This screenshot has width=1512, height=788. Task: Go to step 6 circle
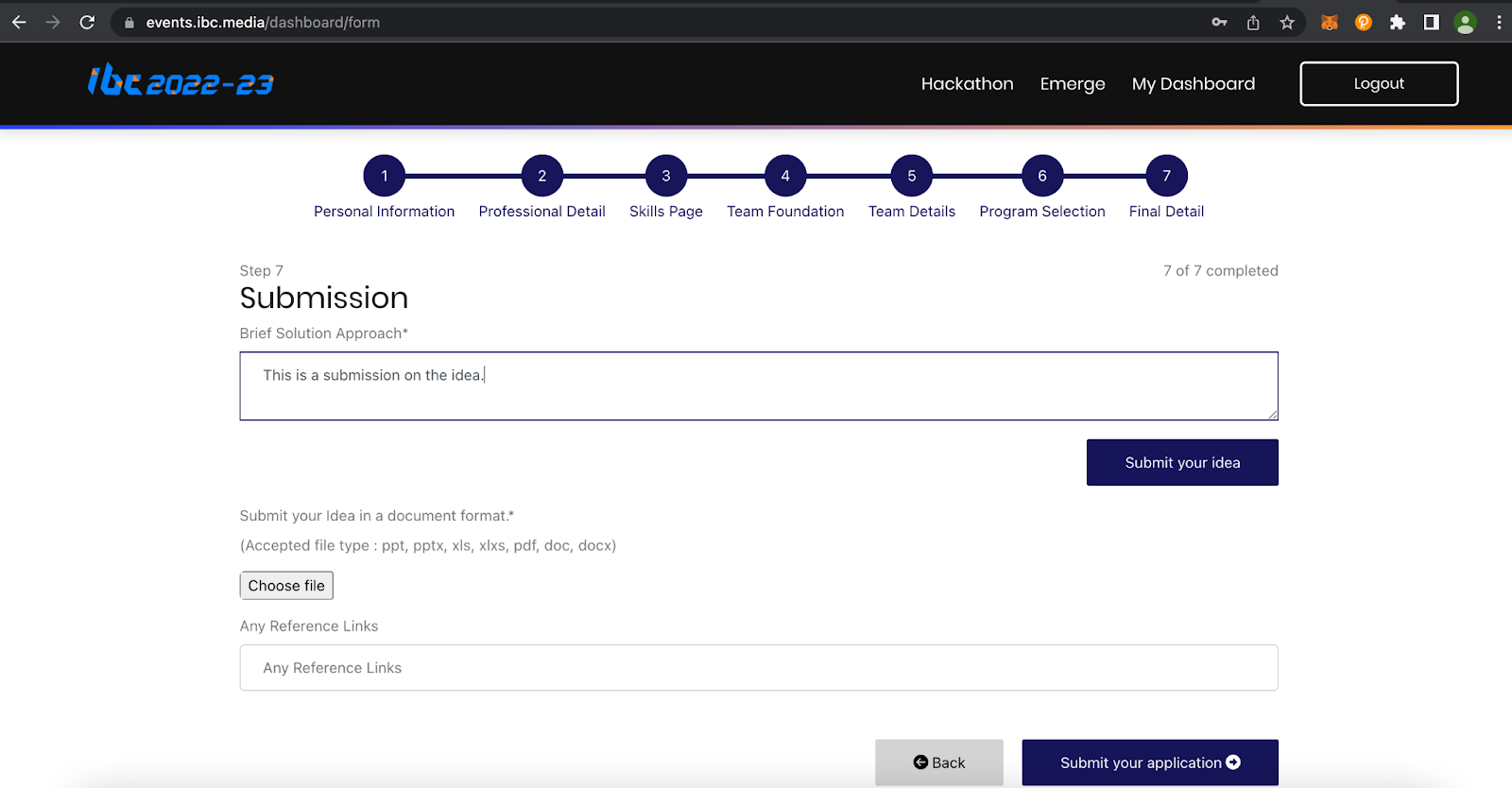point(1042,176)
